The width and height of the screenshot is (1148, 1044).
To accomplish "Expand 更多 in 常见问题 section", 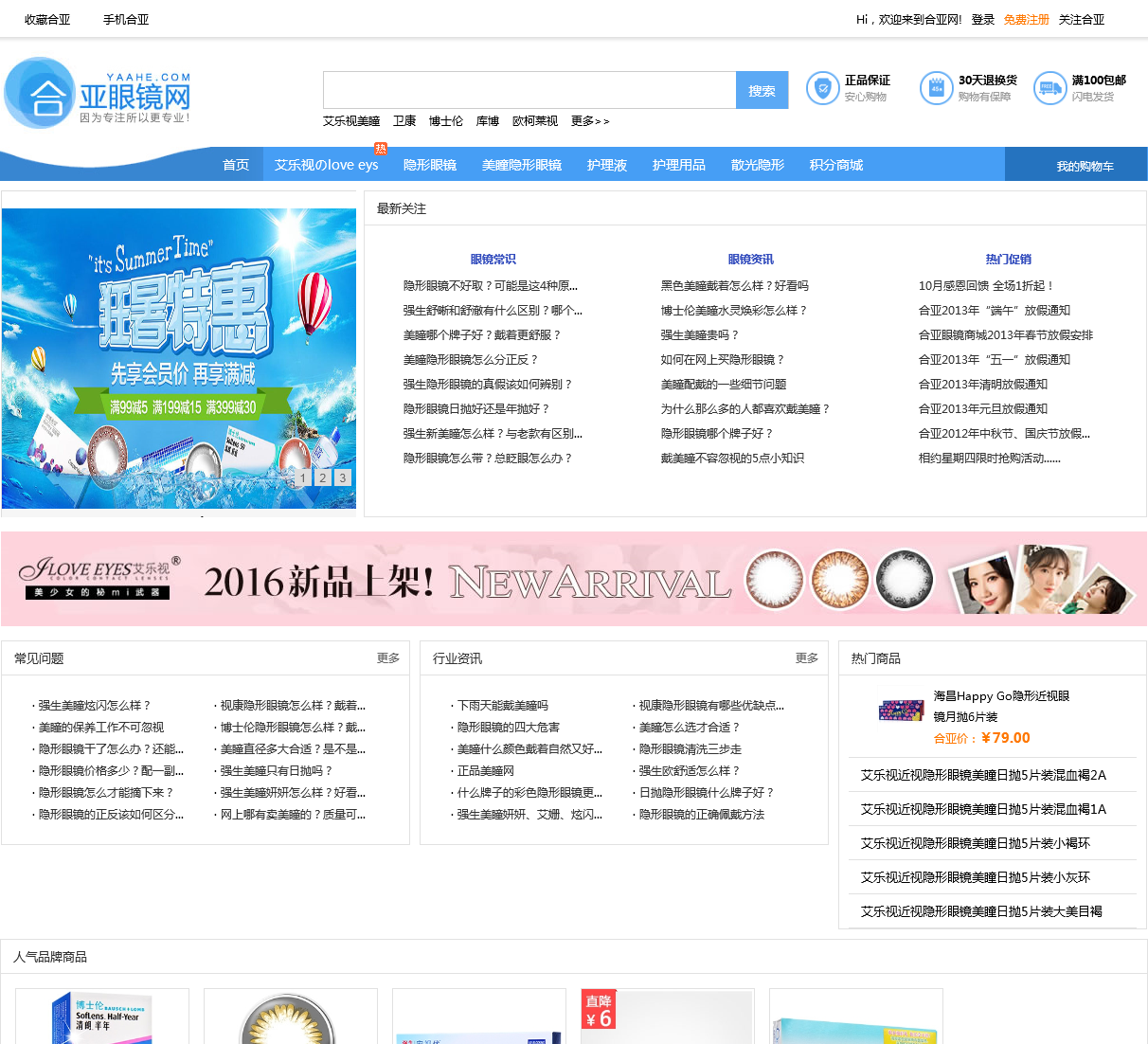I will pyautogui.click(x=388, y=657).
